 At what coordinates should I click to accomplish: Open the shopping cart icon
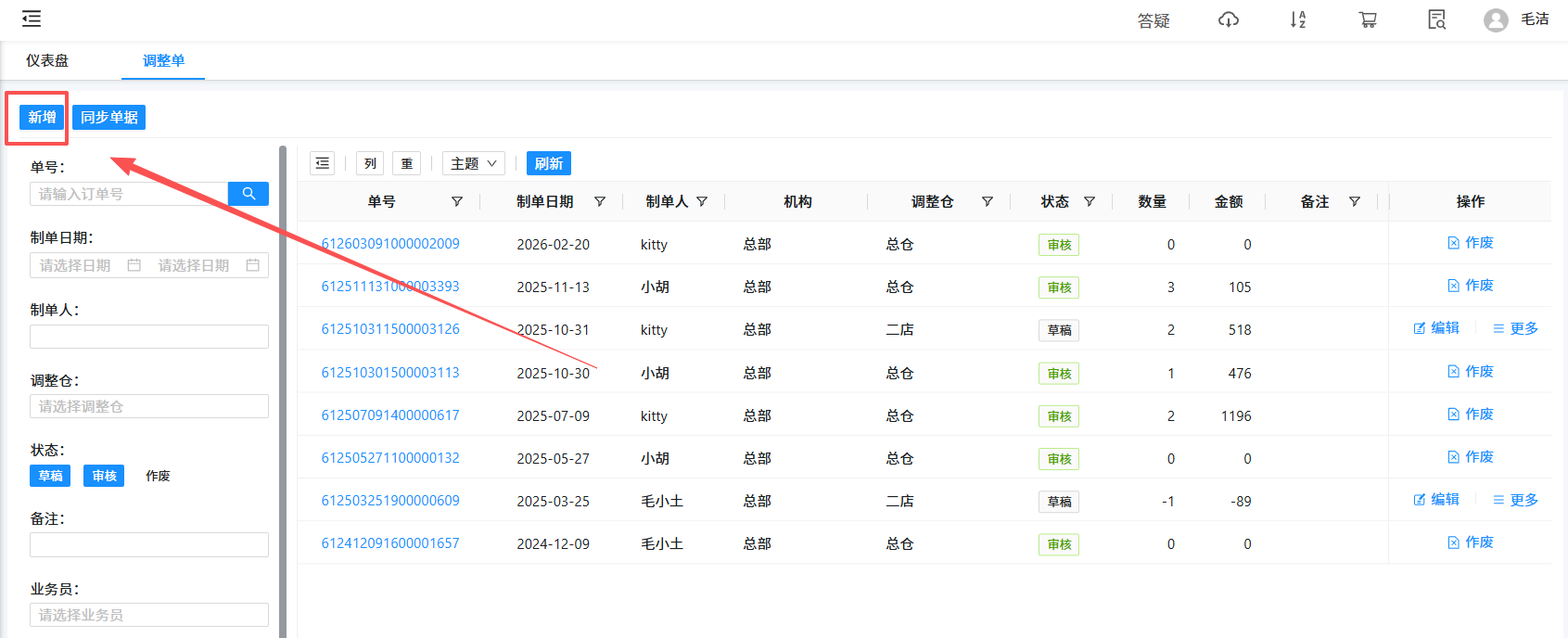pyautogui.click(x=1367, y=19)
